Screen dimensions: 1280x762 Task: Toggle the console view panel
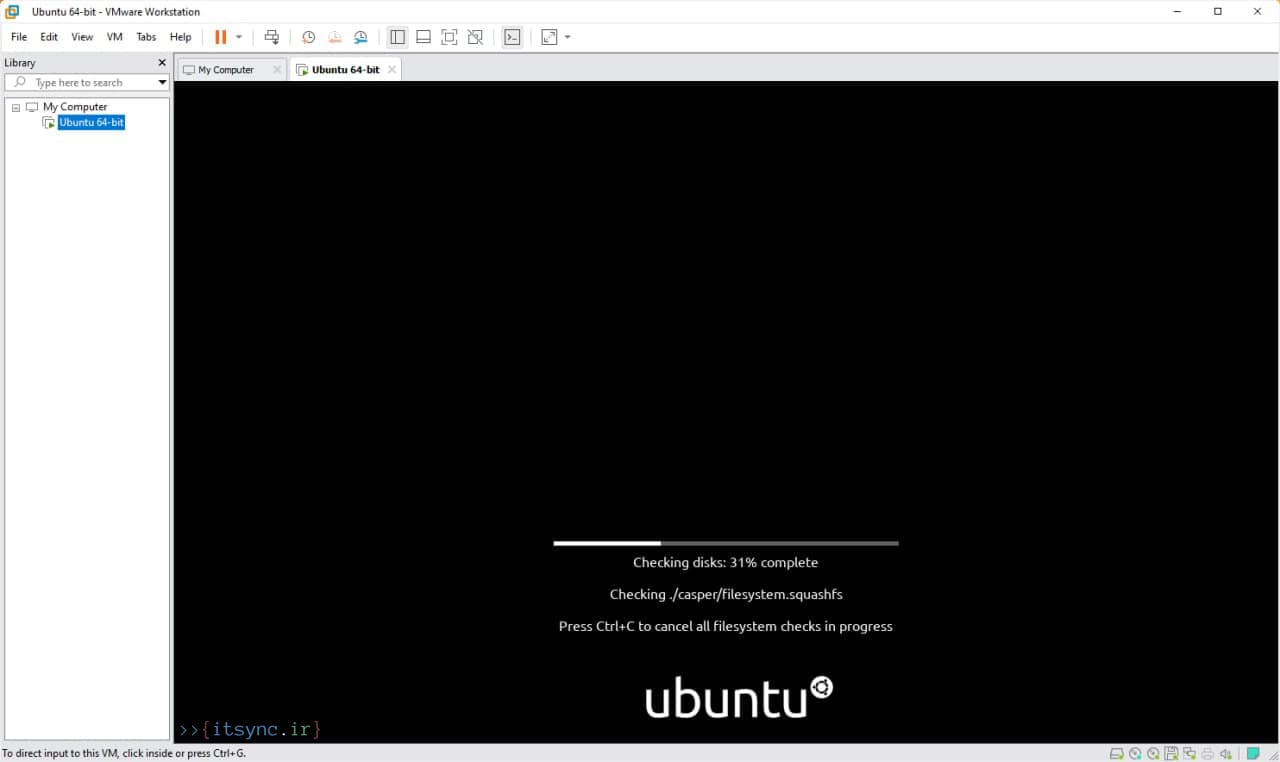point(512,36)
